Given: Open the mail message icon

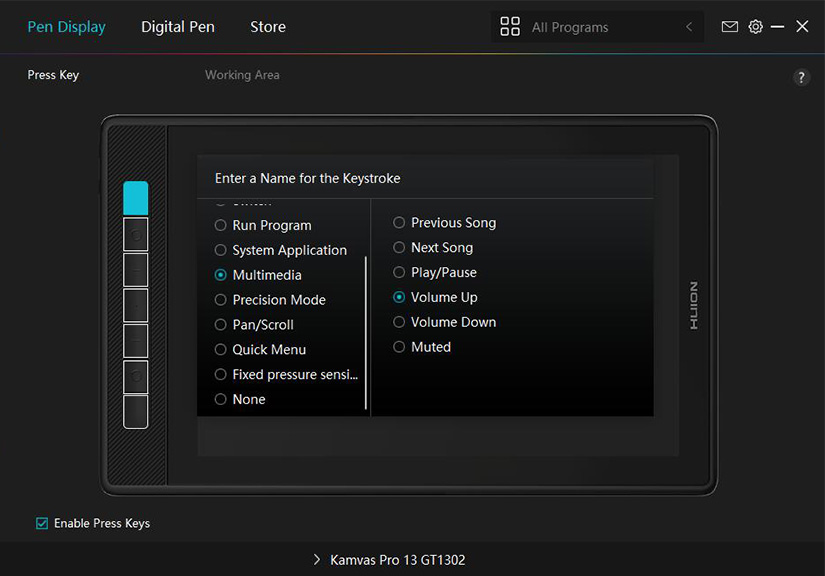Looking at the screenshot, I should (730, 27).
